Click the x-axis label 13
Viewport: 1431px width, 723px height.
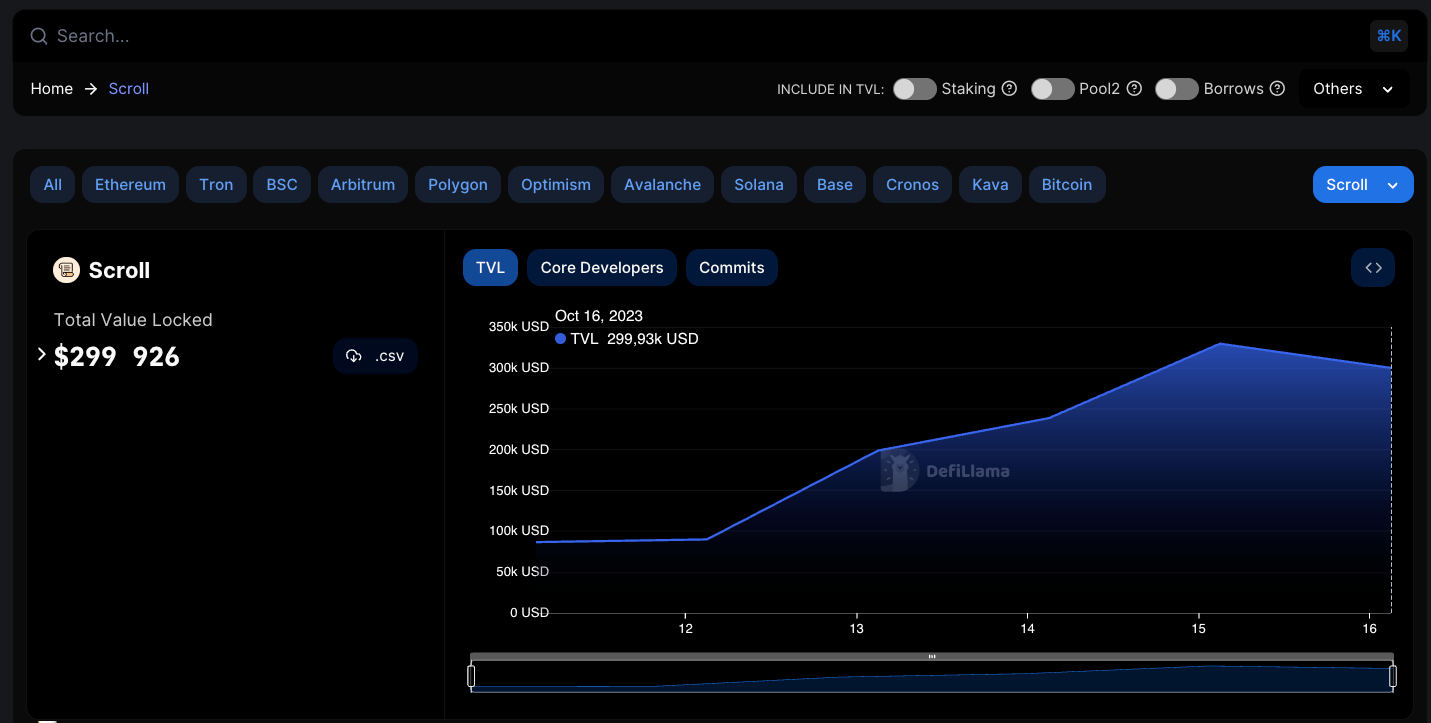[x=857, y=629]
